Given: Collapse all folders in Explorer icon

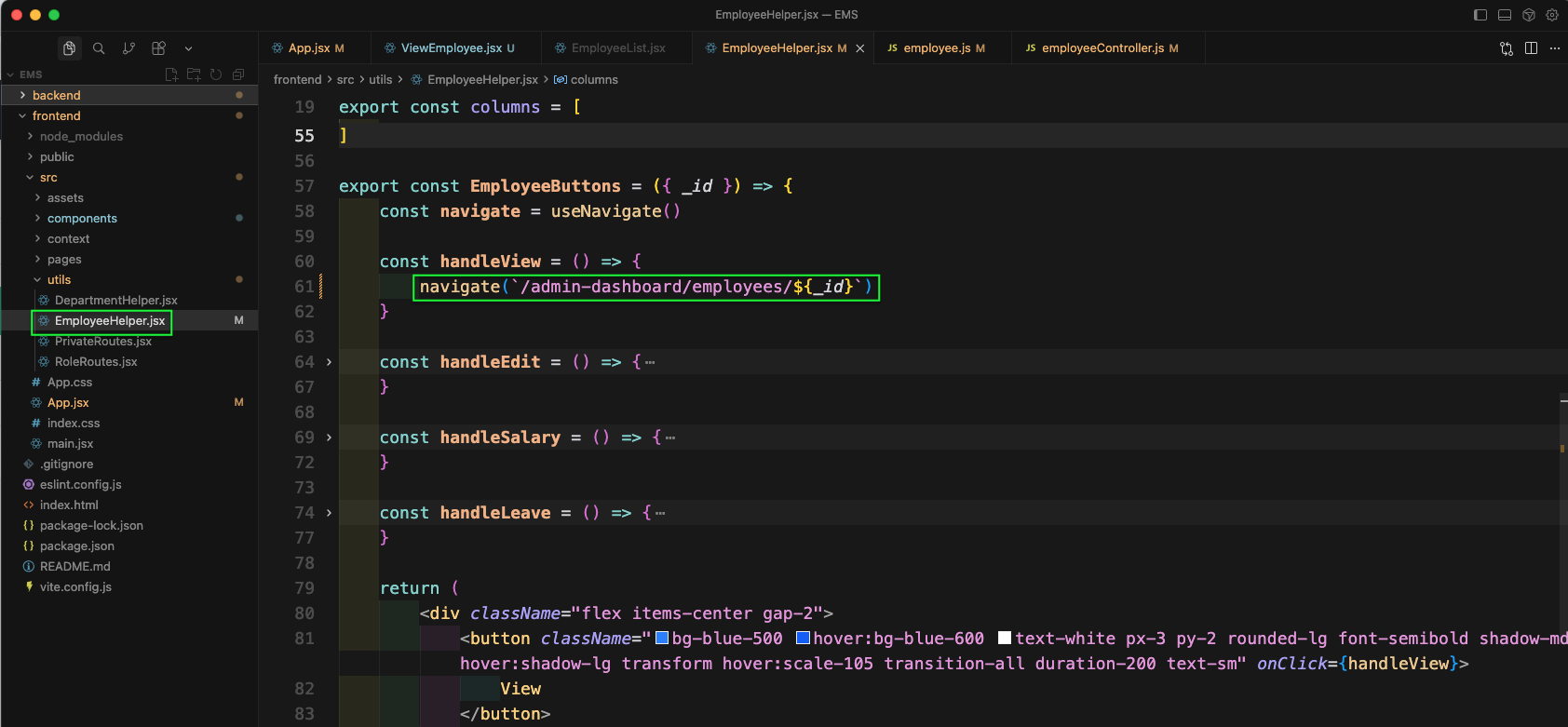Looking at the screenshot, I should pos(238,74).
